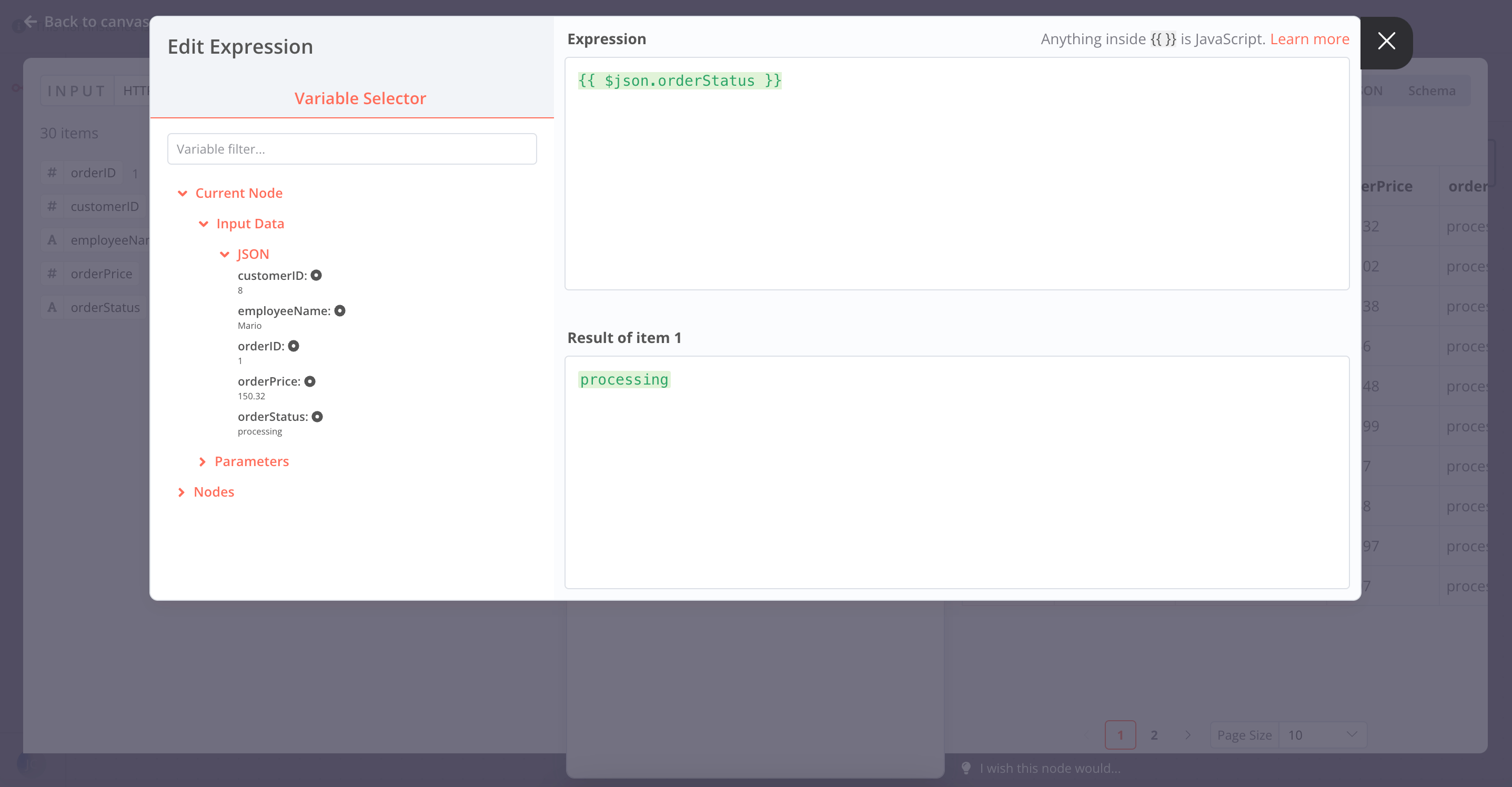Switch to the Schema tab
Screen dimensions: 1512x787
coord(1432,91)
